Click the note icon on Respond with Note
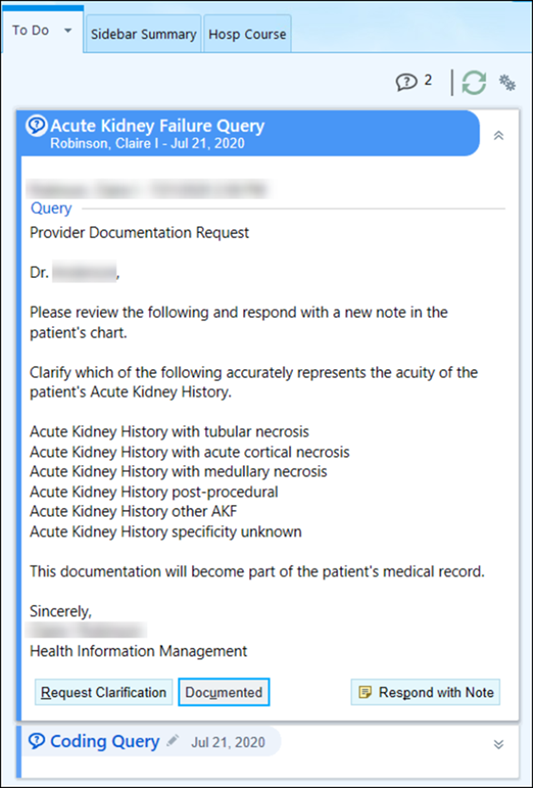Image resolution: width=533 pixels, height=788 pixels. (365, 693)
